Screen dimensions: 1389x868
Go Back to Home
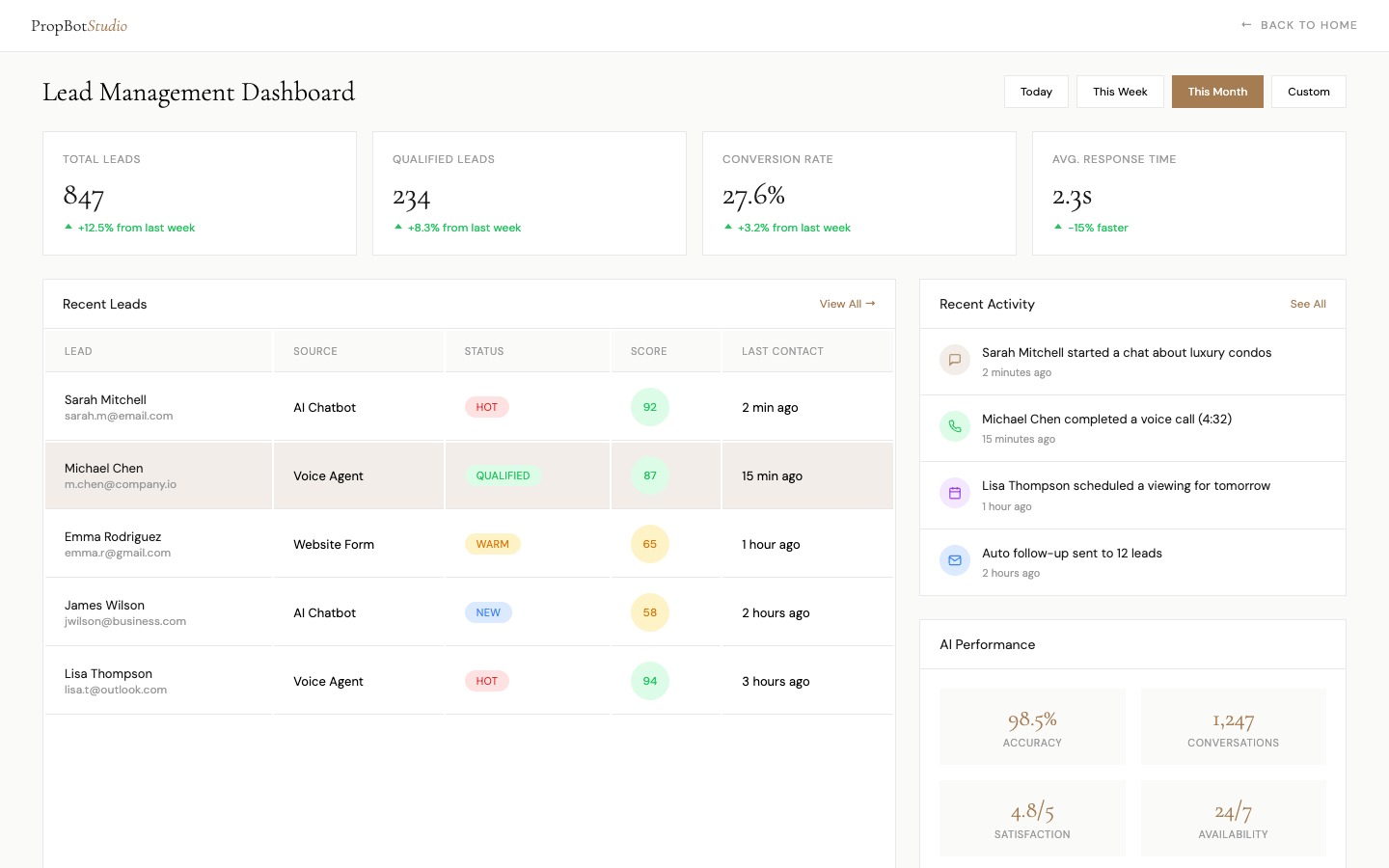(1299, 25)
